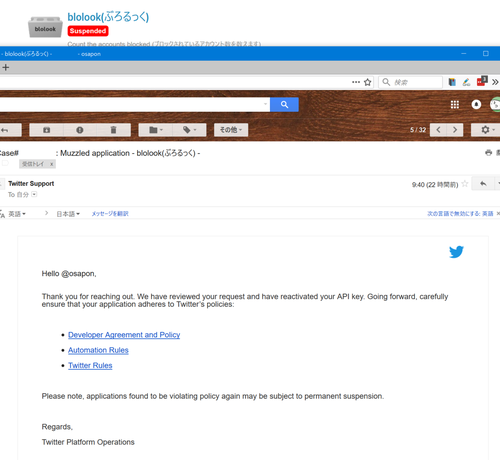This screenshot has width=500, height=460.
Task: Open the 受信トレイ inbox label
Action: (33, 164)
